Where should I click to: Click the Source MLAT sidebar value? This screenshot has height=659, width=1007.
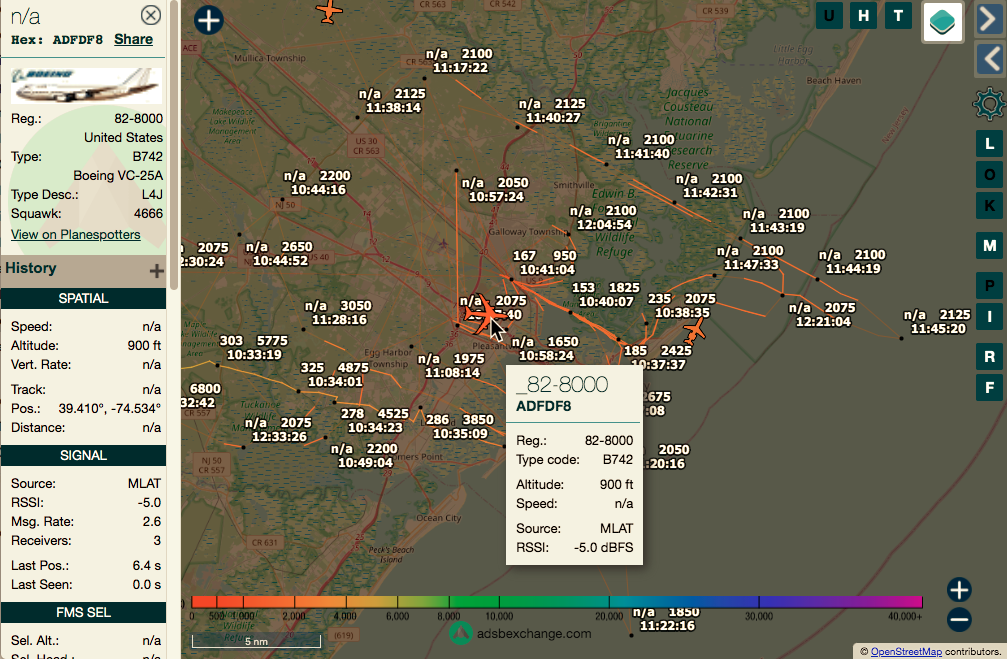(144, 484)
